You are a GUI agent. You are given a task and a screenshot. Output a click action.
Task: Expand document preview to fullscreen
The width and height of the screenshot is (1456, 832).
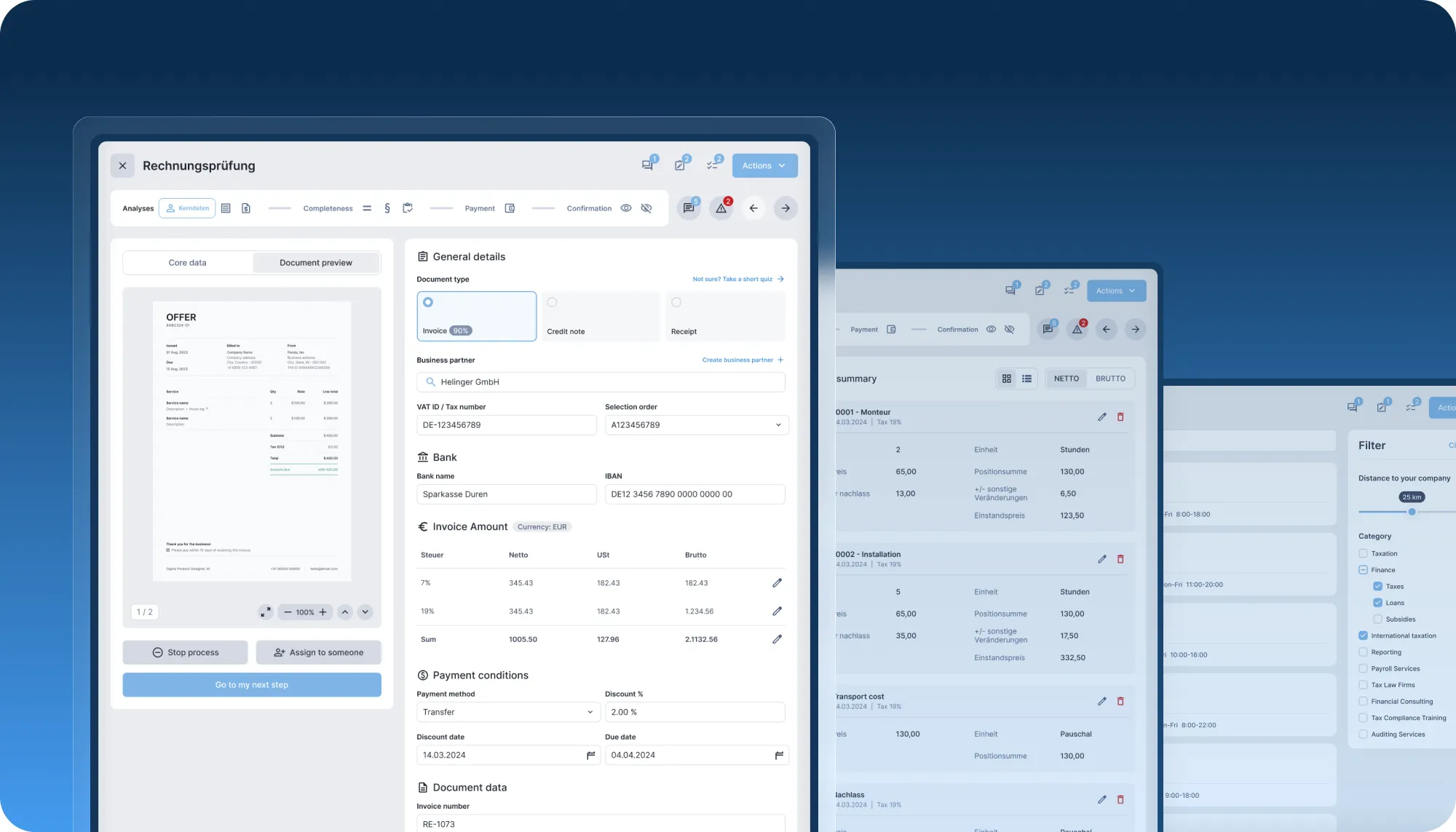point(266,612)
